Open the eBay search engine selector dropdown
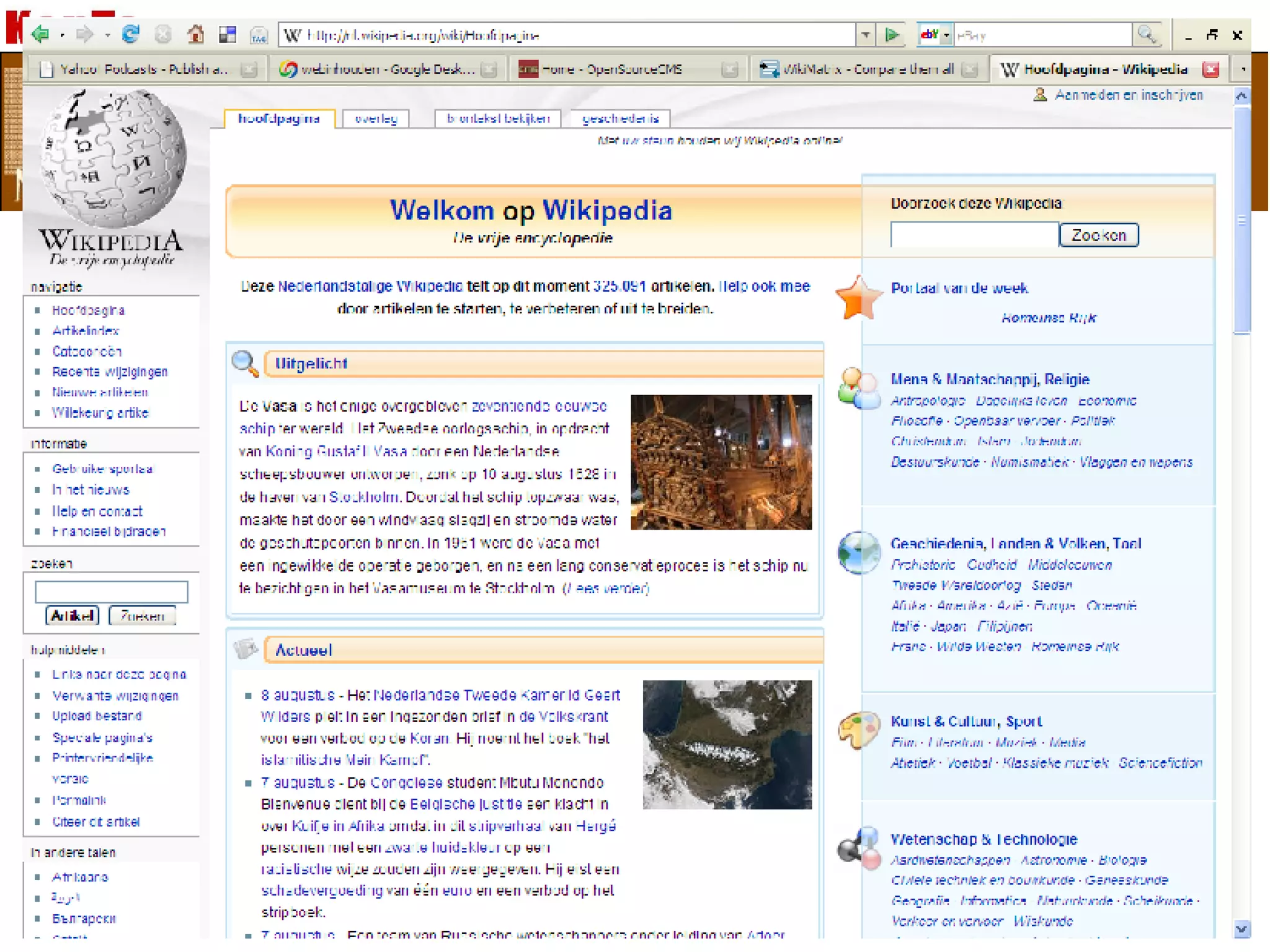Image resolution: width=1270 pixels, height=952 pixels. click(946, 35)
